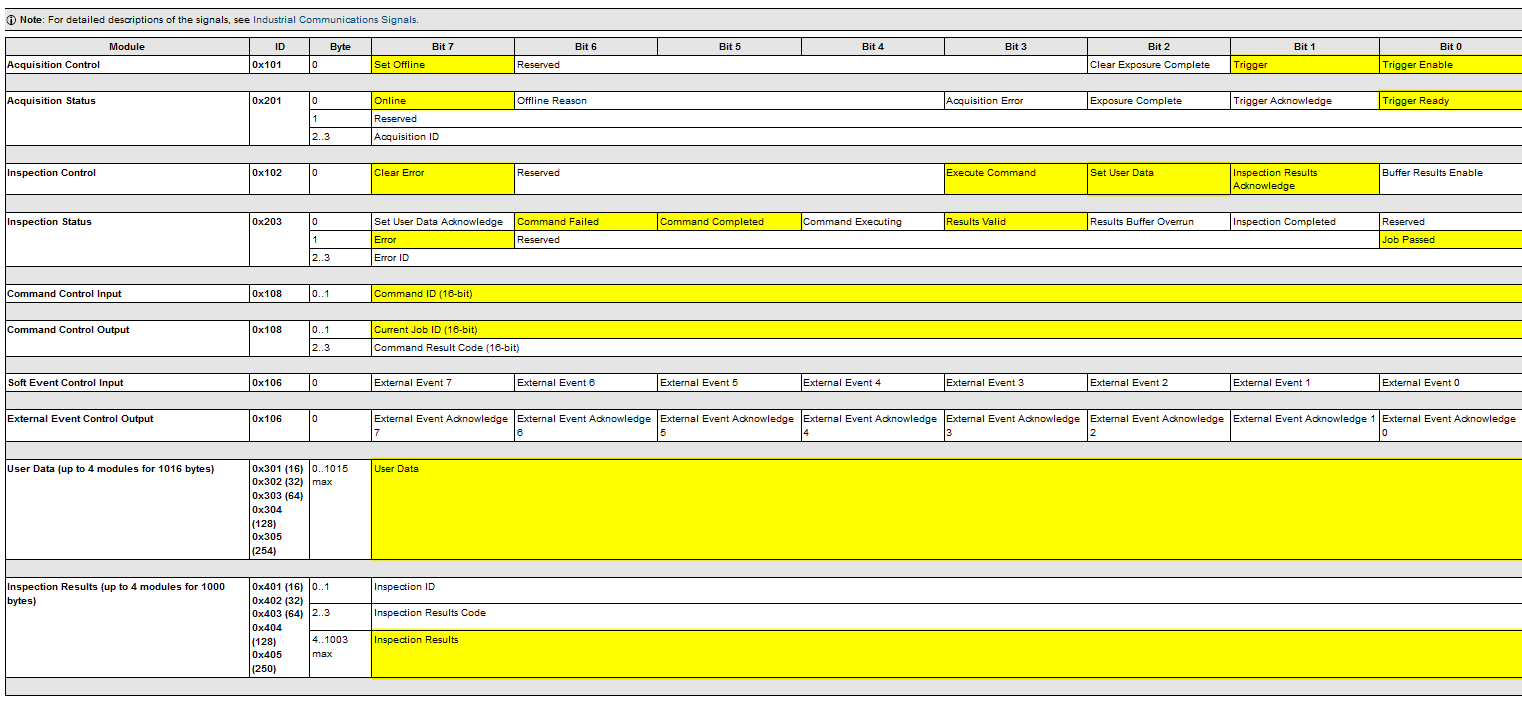Select the Set Offline cell
The height and width of the screenshot is (708, 1522).
443,65
